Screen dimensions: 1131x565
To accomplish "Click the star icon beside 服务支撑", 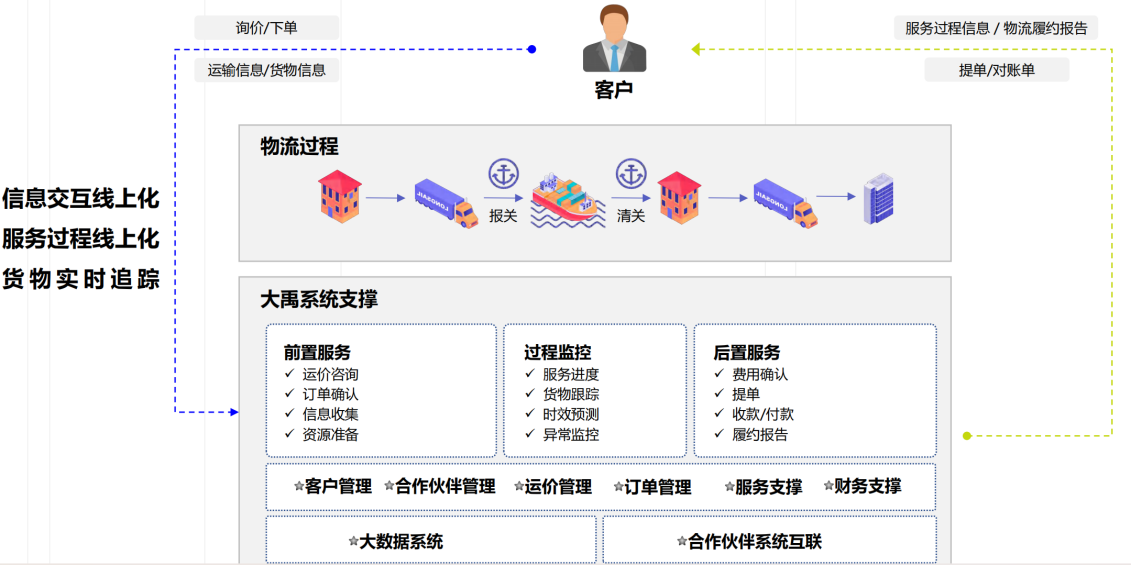I will click(x=730, y=487).
